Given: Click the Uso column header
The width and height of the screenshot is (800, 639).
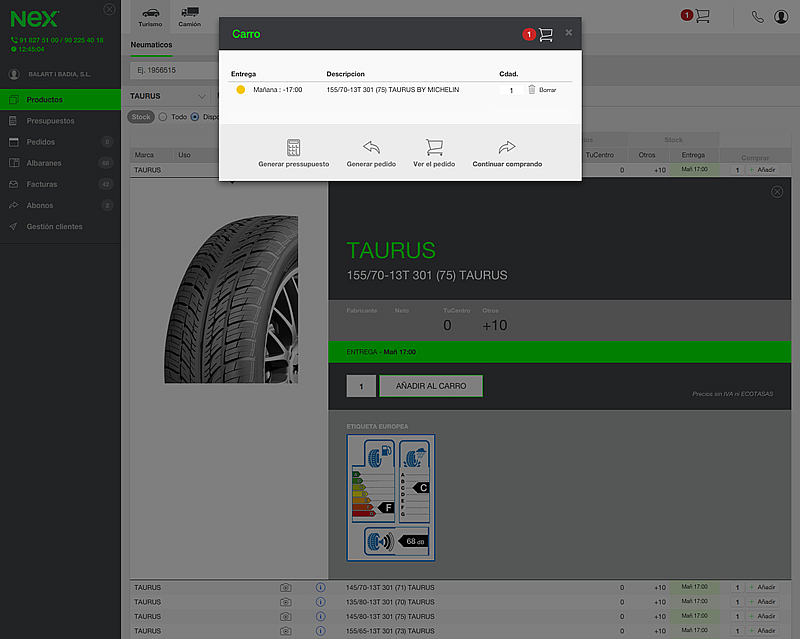Looking at the screenshot, I should [184, 155].
